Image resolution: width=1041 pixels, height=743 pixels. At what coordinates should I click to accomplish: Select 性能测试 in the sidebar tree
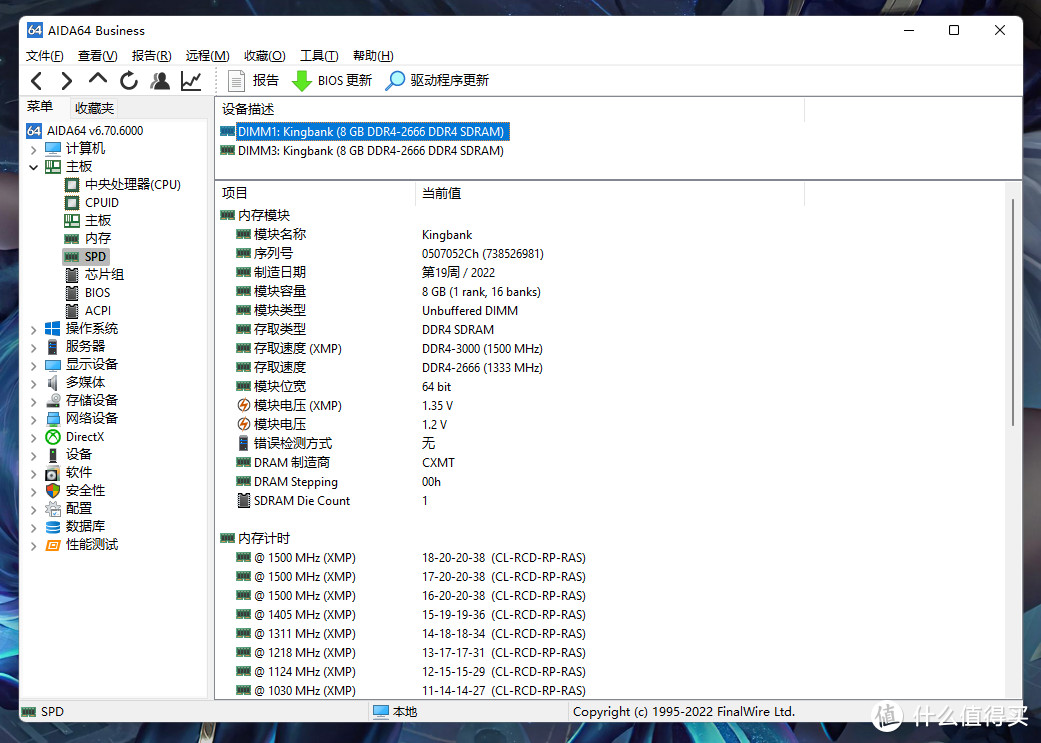pos(91,544)
